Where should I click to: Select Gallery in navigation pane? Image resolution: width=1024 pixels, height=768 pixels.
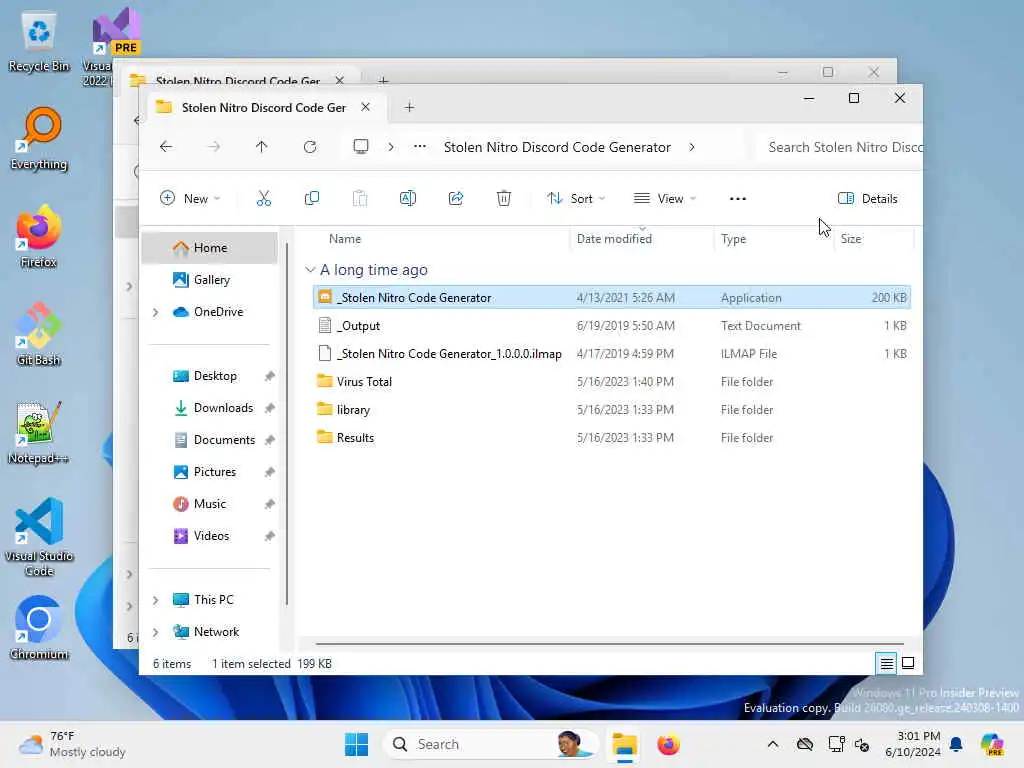210,280
